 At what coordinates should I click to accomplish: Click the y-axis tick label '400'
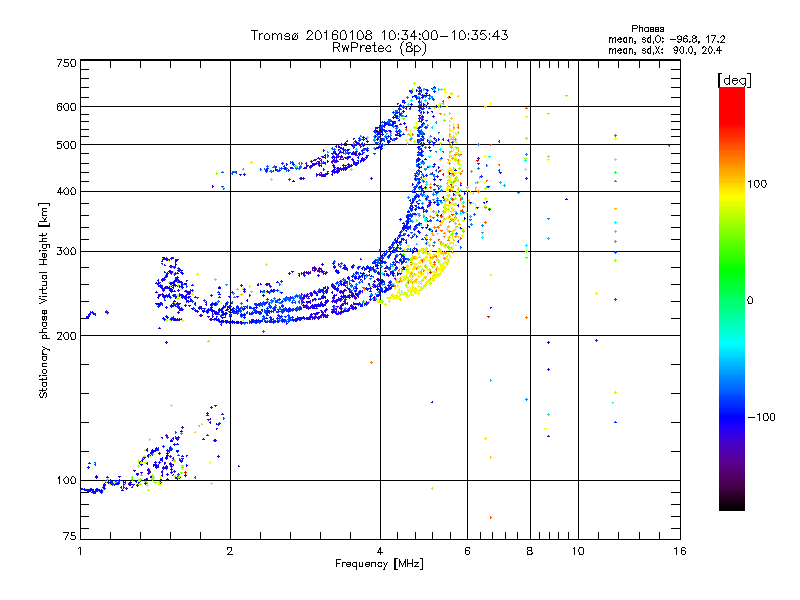coord(67,191)
